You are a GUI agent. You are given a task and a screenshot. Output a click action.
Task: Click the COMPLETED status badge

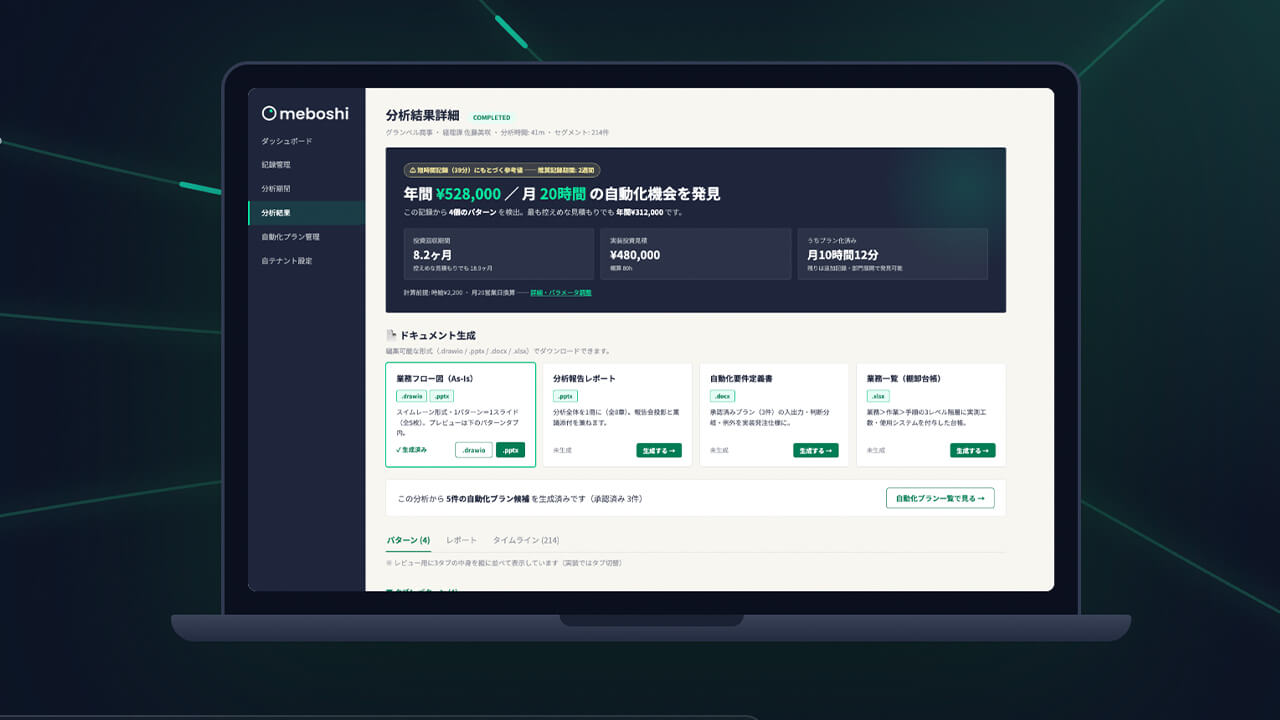pos(491,118)
